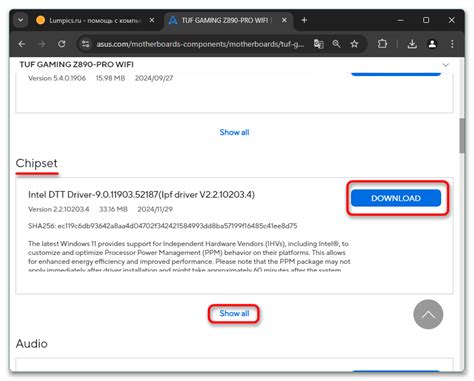This screenshot has width=474, height=381.
Task: Show browser downloads
Action: pos(412,44)
